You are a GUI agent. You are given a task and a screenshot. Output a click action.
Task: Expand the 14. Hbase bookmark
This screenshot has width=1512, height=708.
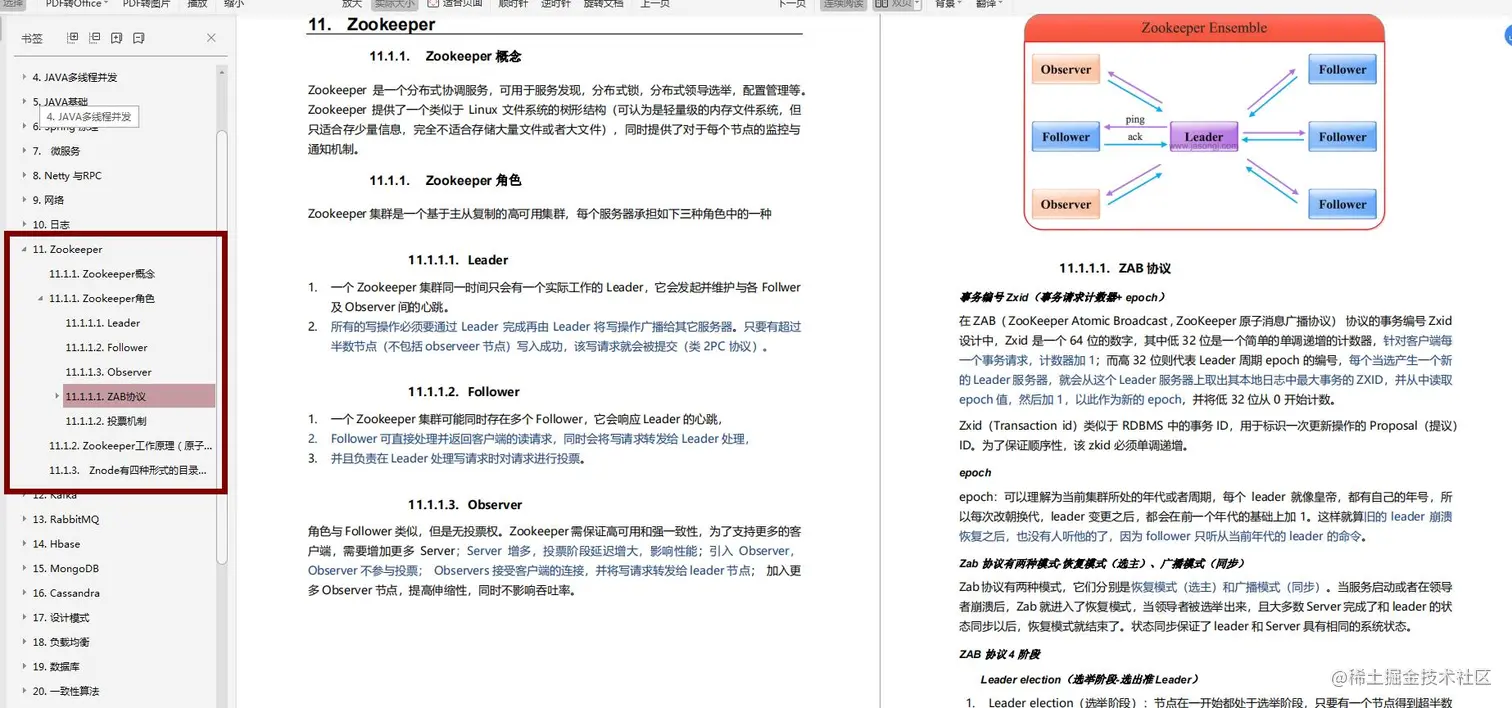point(24,544)
